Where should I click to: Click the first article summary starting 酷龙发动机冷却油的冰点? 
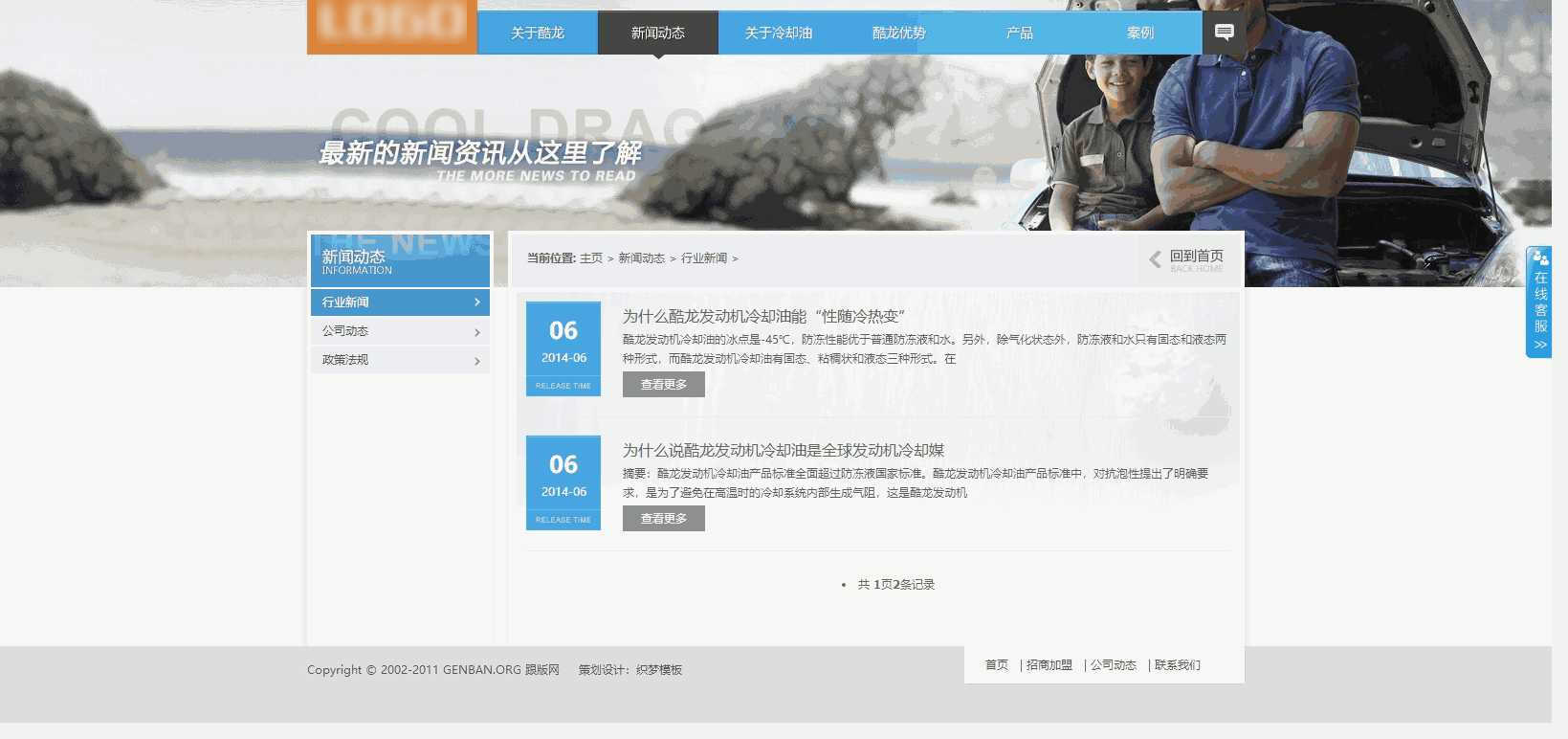(x=924, y=349)
